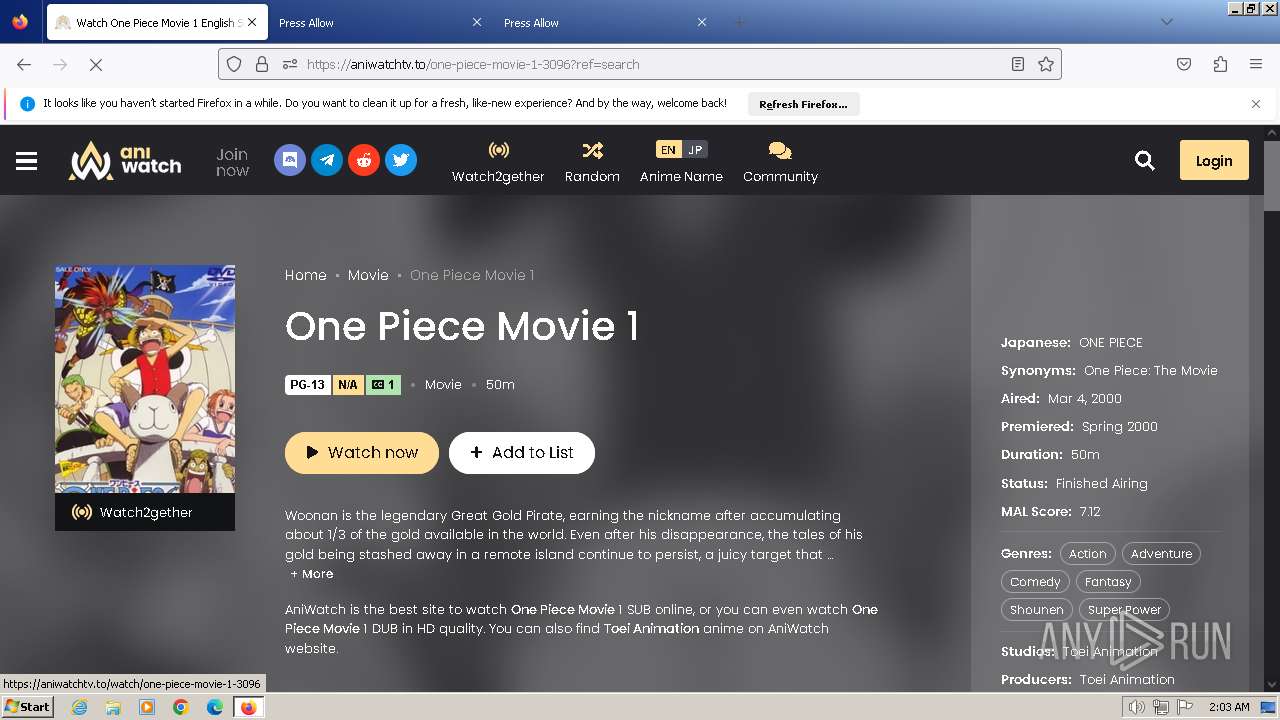The width and height of the screenshot is (1280, 720).
Task: Open Watch2gether under the poster
Action: tap(145, 512)
